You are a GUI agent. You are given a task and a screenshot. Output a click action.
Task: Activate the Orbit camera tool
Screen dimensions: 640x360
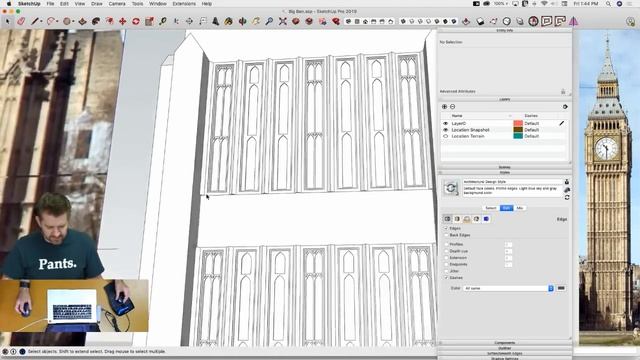point(242,21)
